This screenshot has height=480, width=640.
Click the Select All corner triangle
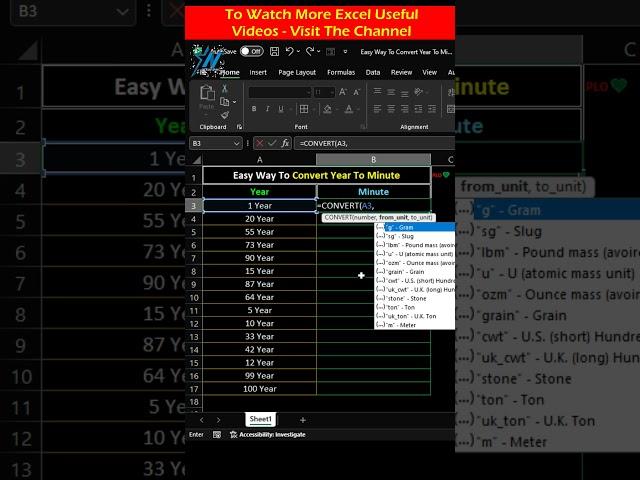pos(197,159)
